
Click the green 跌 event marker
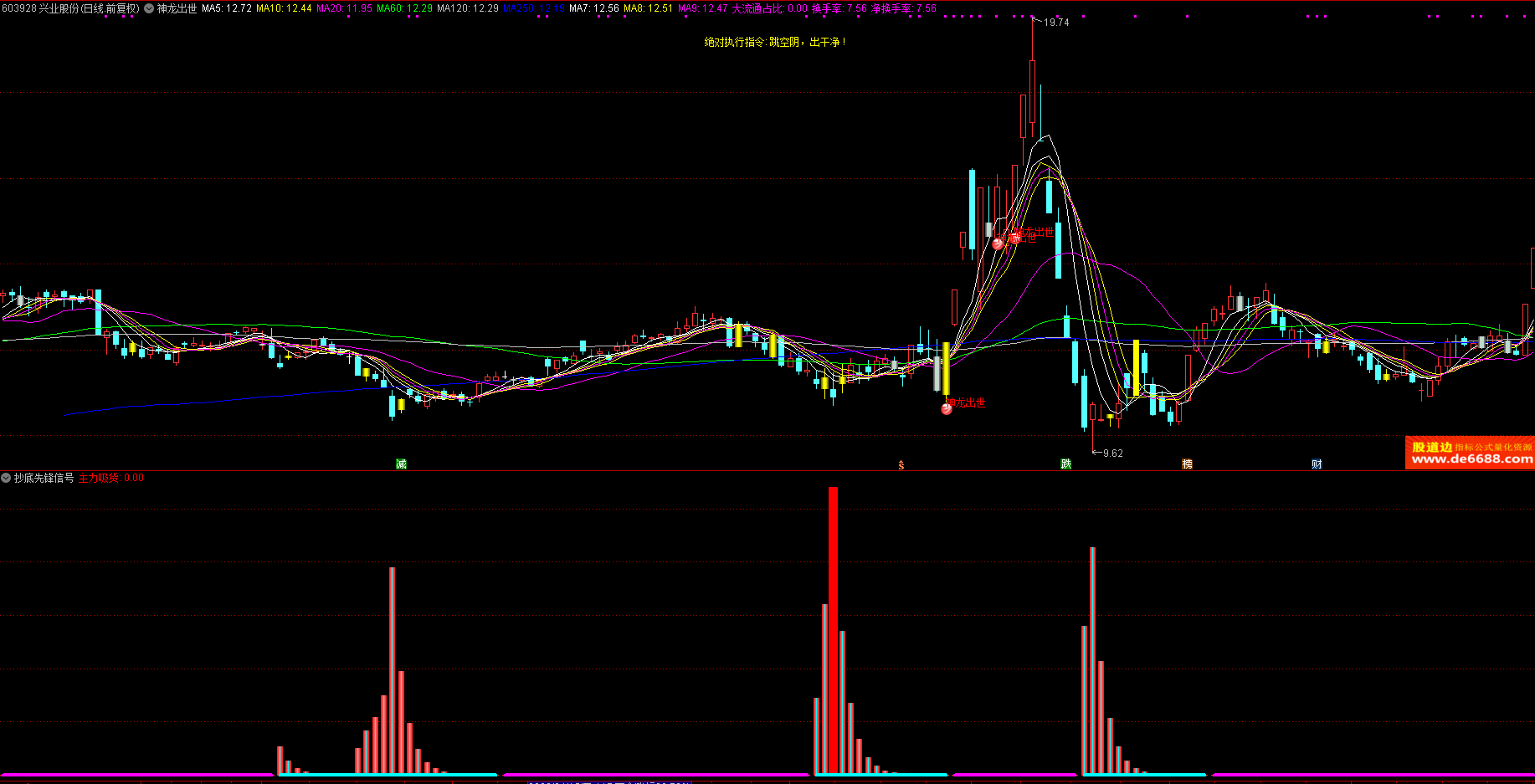[x=1066, y=464]
